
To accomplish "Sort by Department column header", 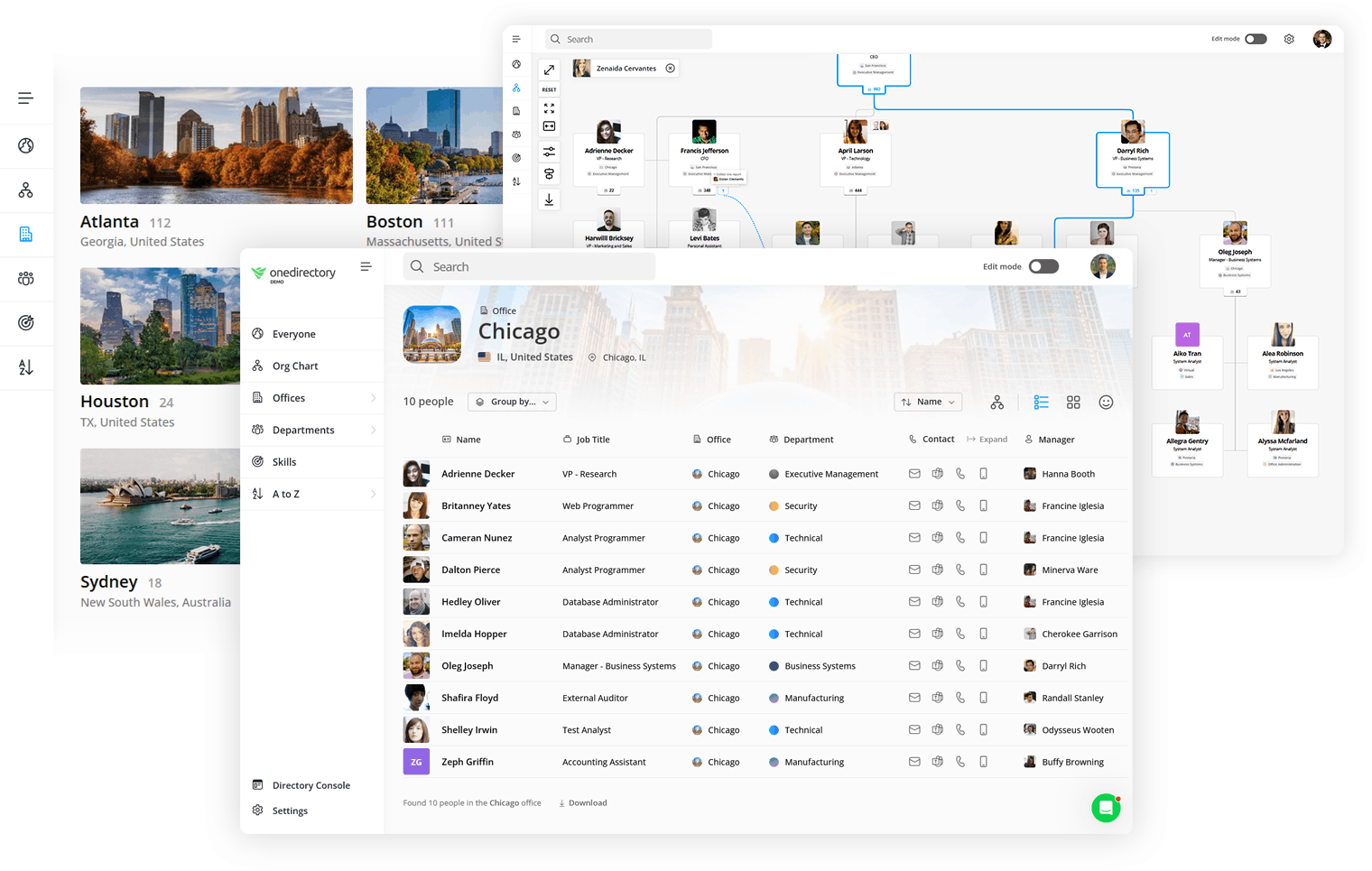I will pos(802,440).
